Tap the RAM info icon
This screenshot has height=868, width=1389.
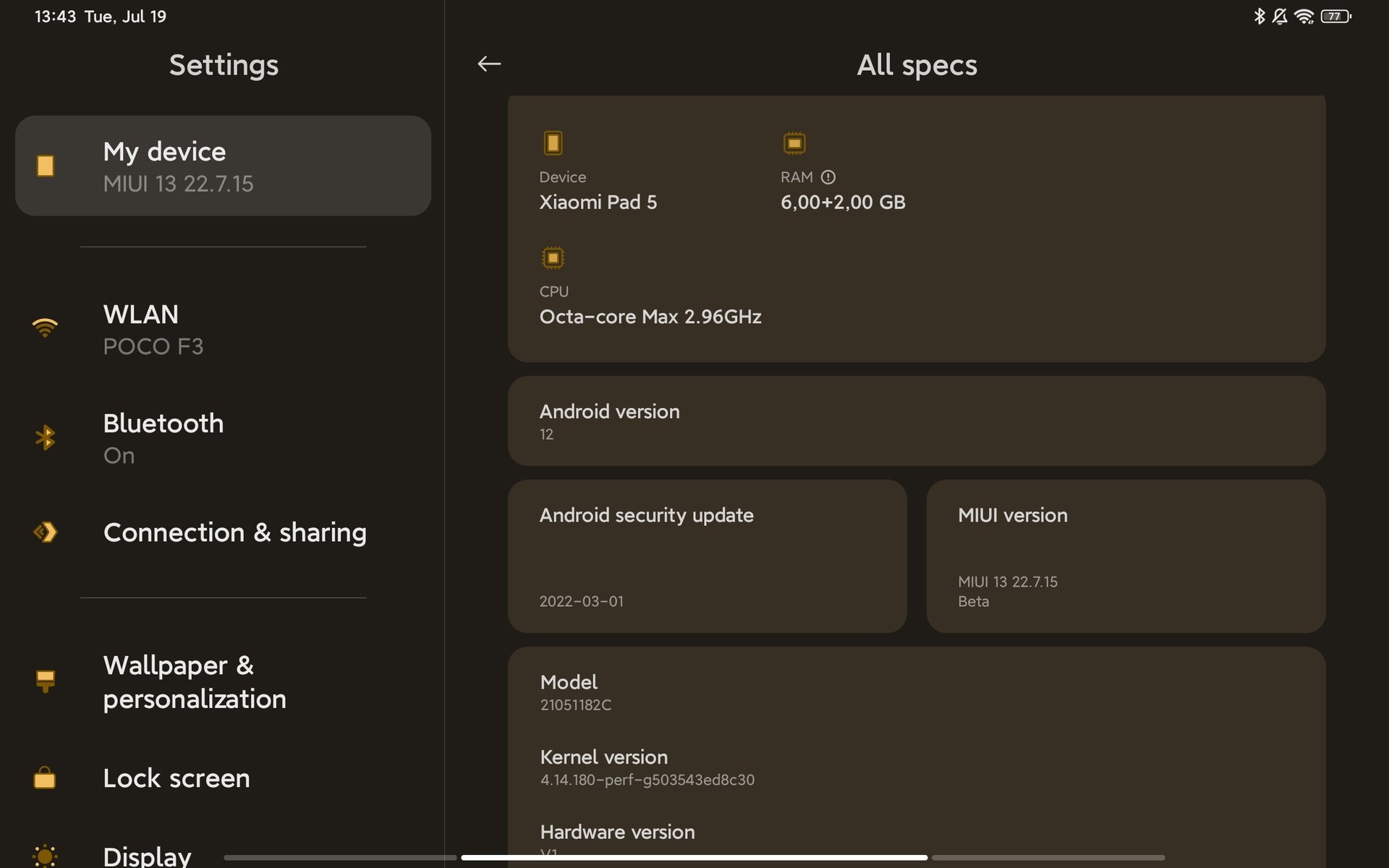[x=828, y=177]
